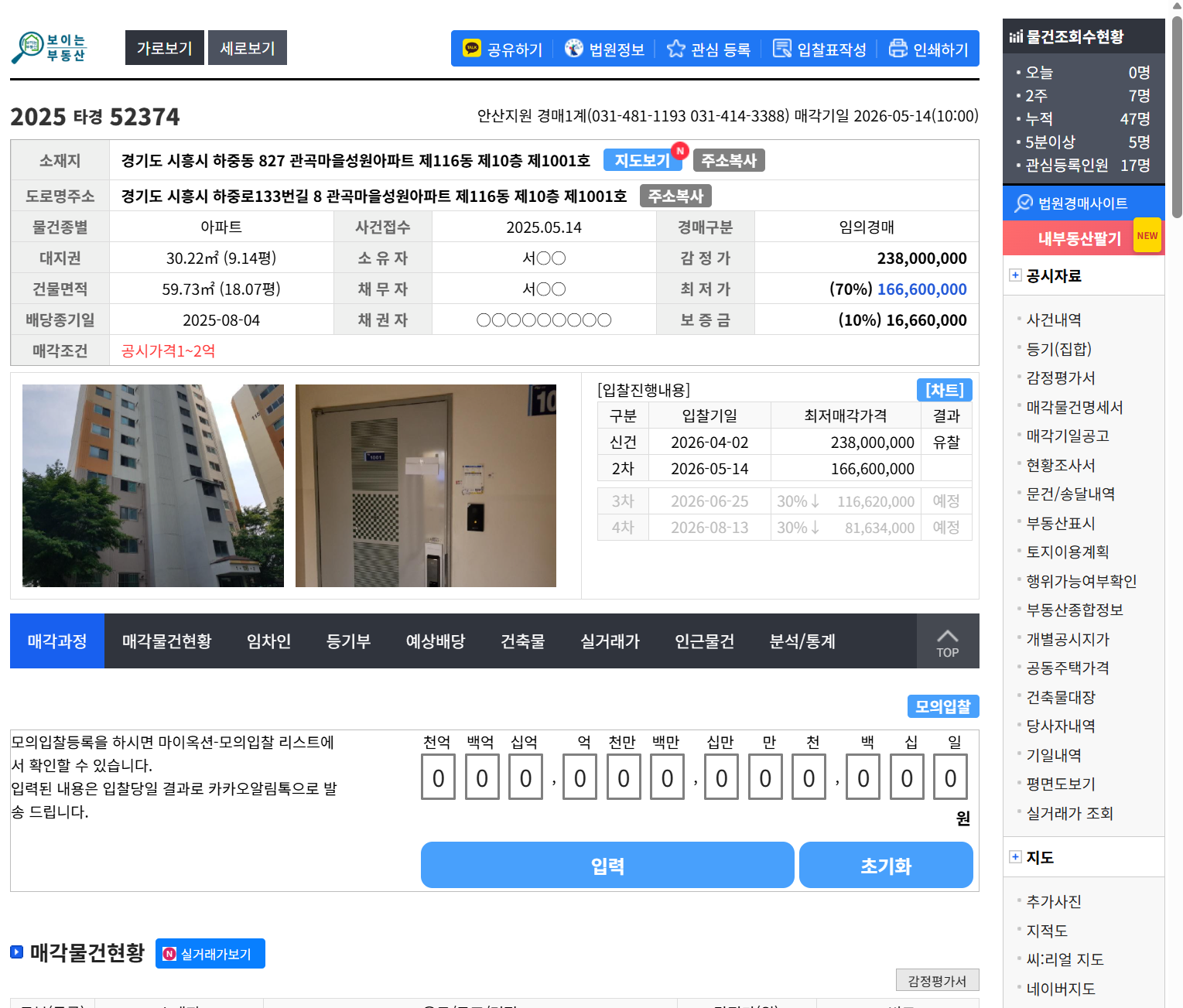
Task: Click the 인쇄하기 printer icon
Action: pyautogui.click(x=898, y=49)
